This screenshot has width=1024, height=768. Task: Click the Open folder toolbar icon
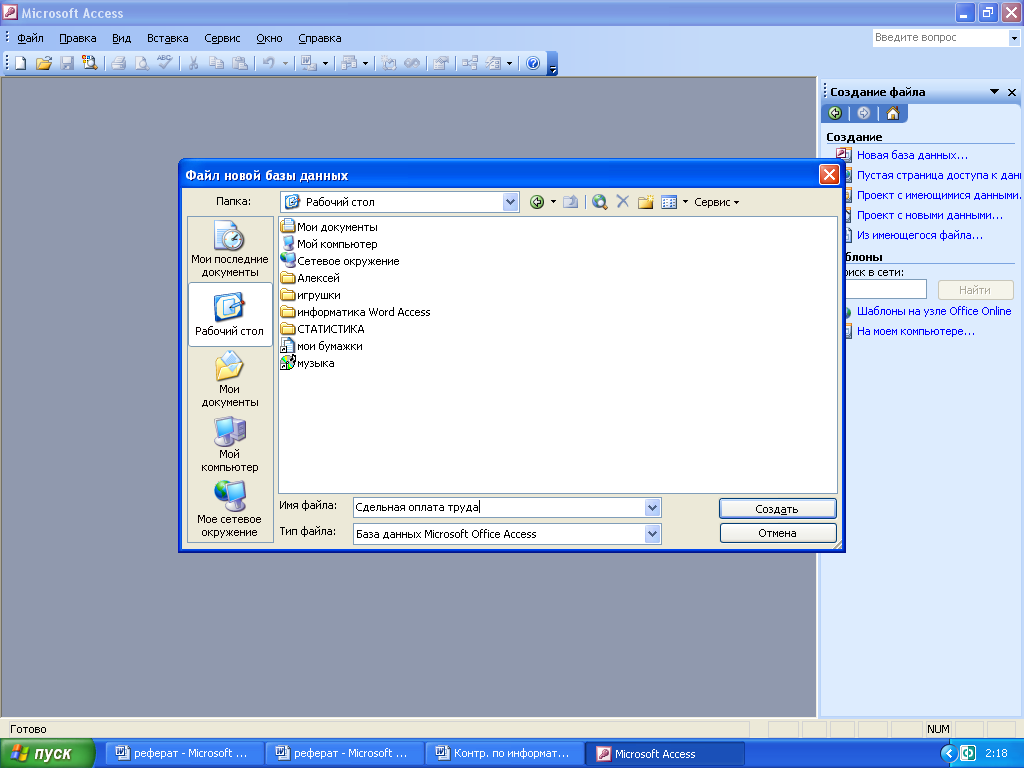pyautogui.click(x=44, y=63)
